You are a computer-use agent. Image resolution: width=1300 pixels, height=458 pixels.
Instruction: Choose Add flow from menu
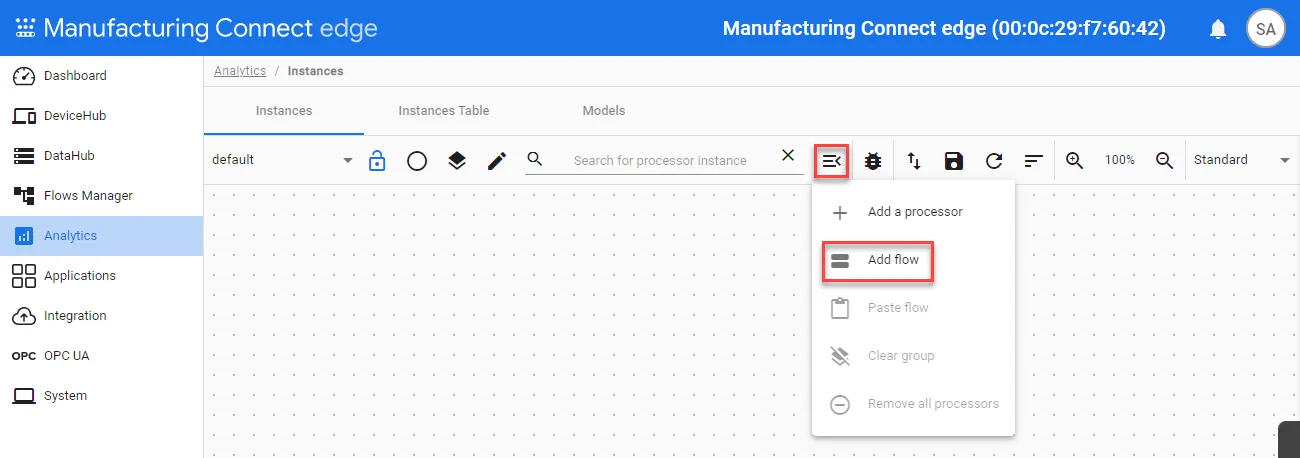(x=913, y=260)
